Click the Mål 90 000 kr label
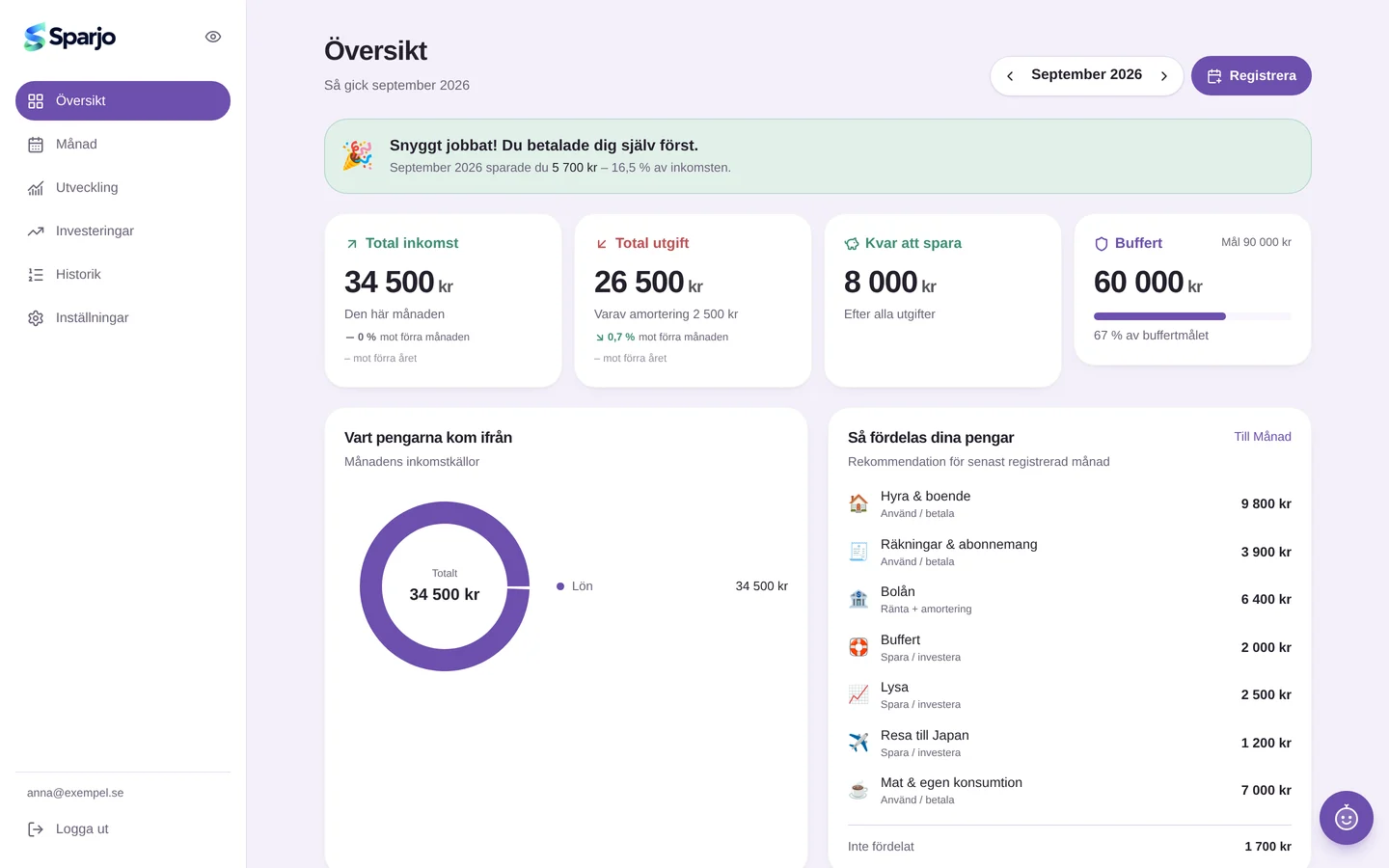This screenshot has width=1389, height=868. tap(1256, 242)
